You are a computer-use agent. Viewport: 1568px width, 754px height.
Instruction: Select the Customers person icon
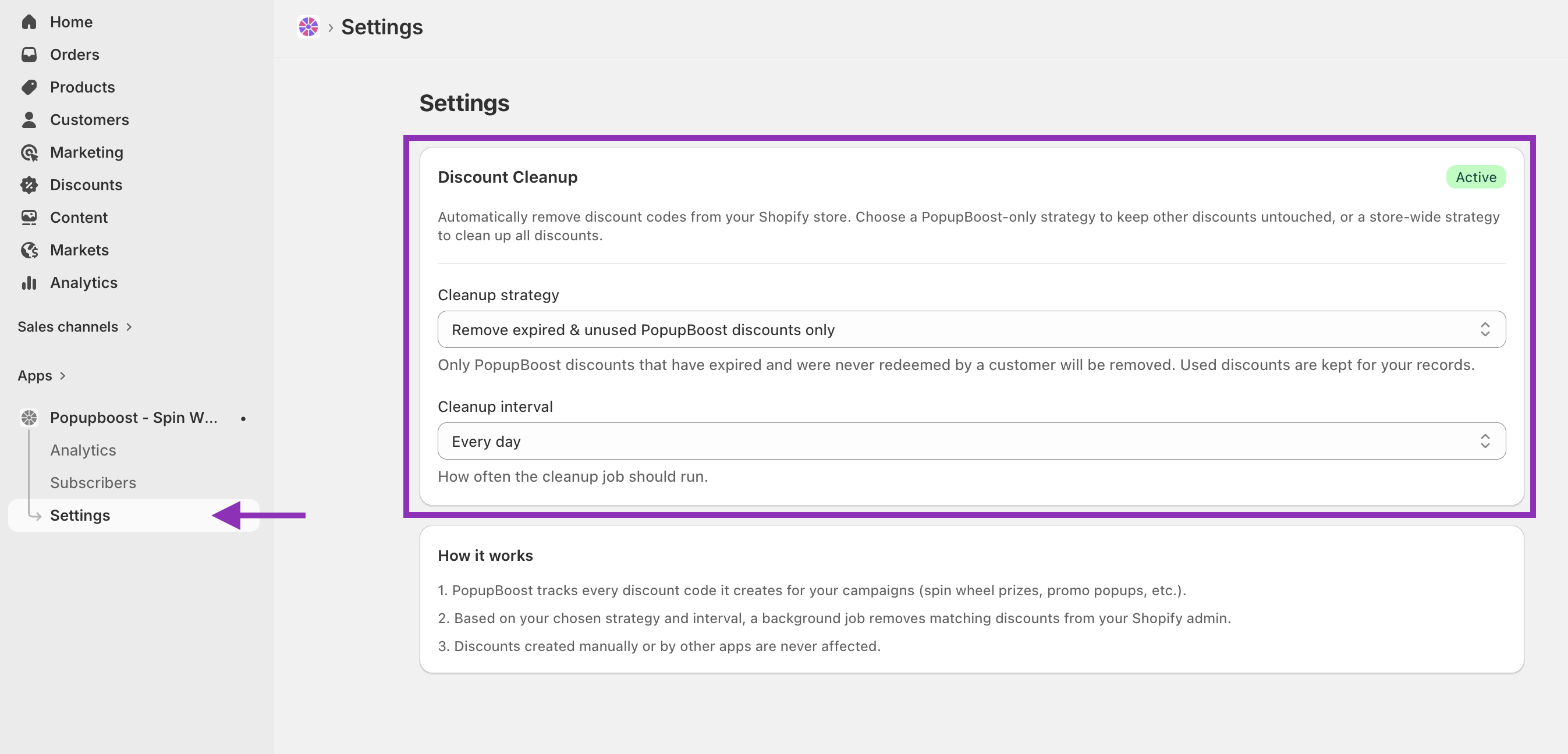[29, 120]
